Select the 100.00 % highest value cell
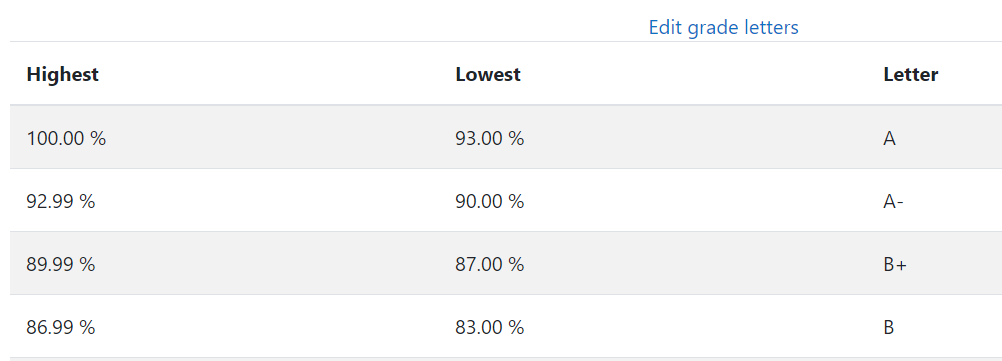This screenshot has width=1002, height=361. pos(66,138)
